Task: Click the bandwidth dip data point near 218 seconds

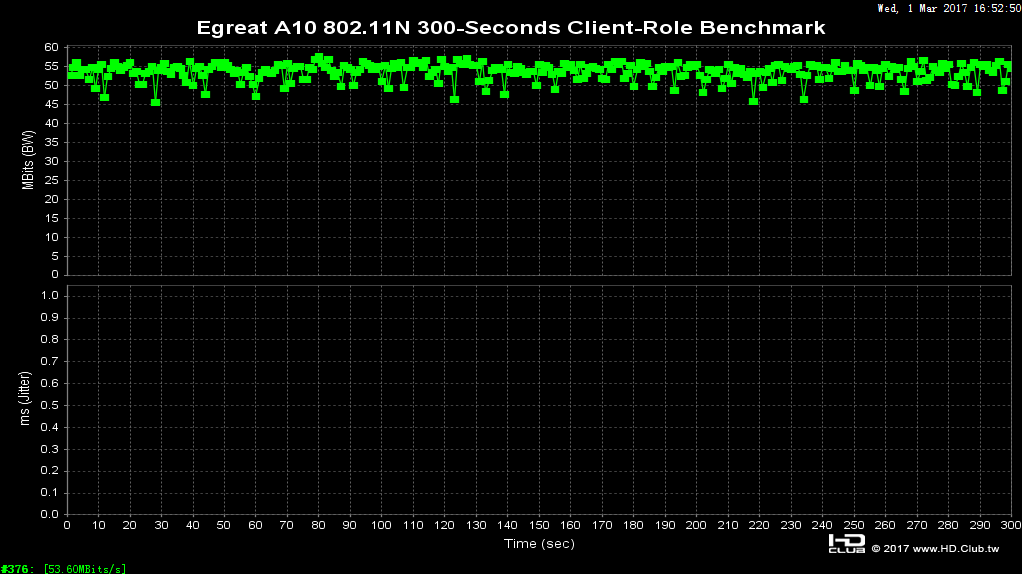Action: (x=753, y=102)
